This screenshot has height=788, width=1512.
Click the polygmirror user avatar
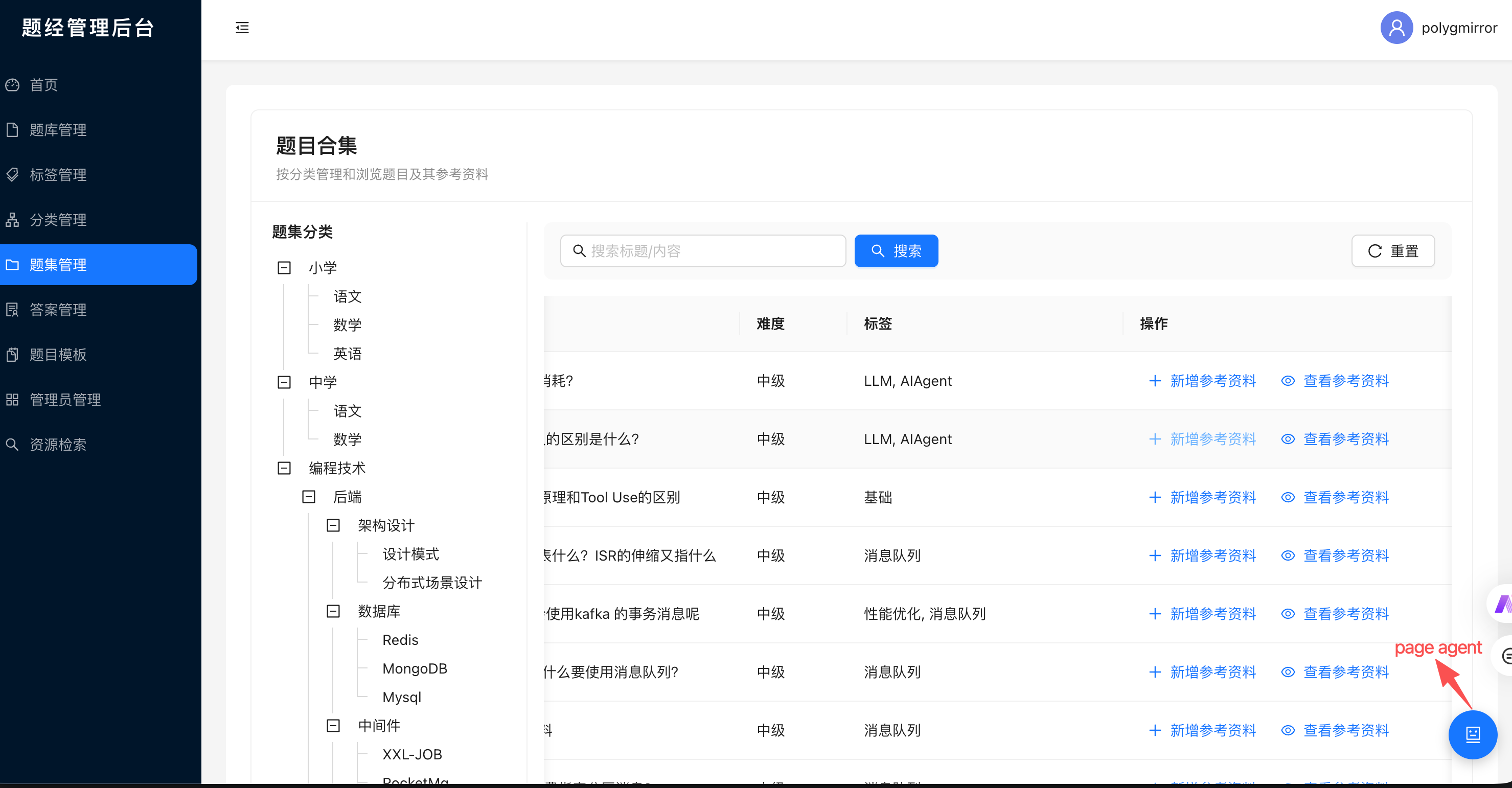(1396, 28)
